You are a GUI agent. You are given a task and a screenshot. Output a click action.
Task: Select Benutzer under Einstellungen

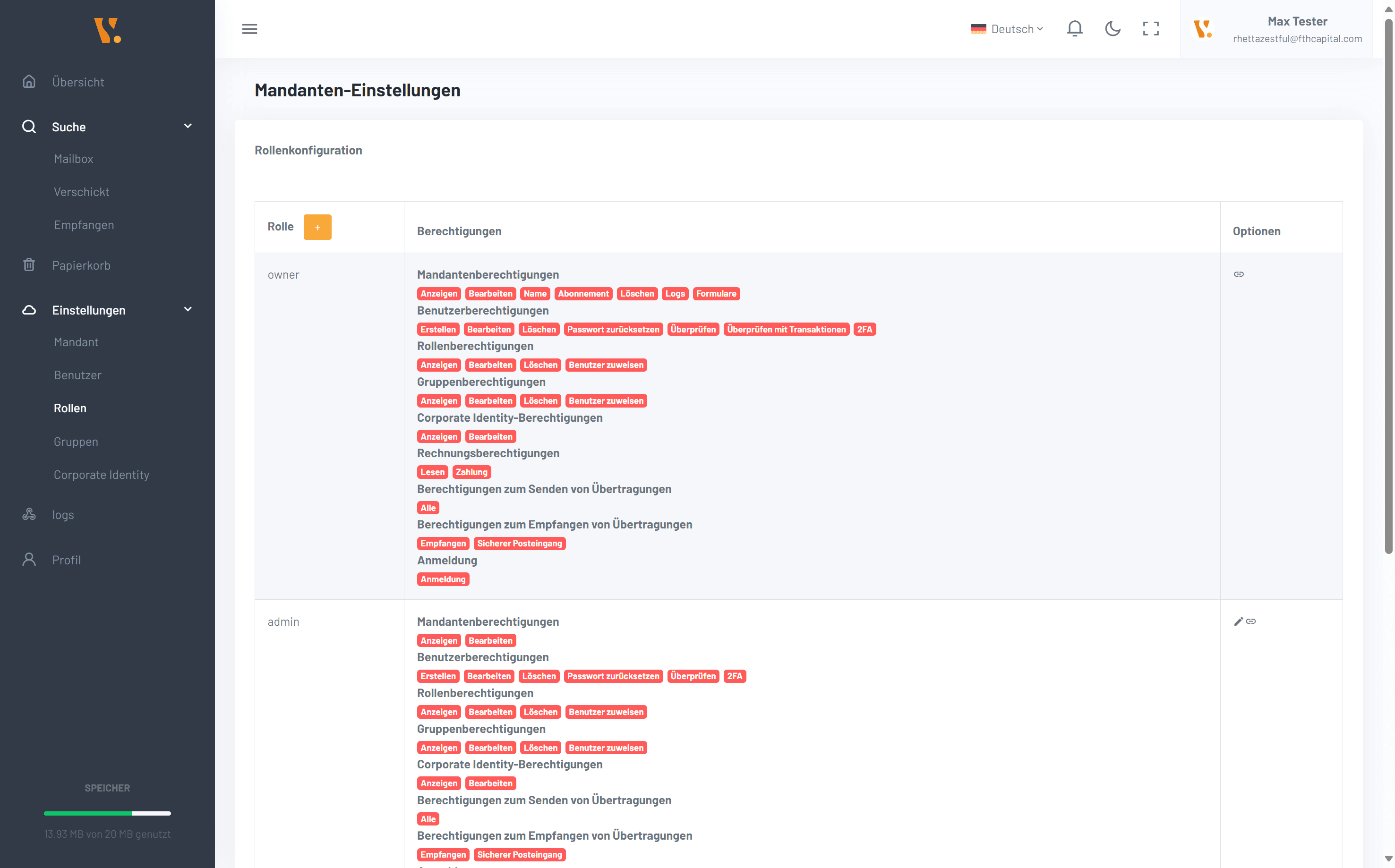click(77, 375)
